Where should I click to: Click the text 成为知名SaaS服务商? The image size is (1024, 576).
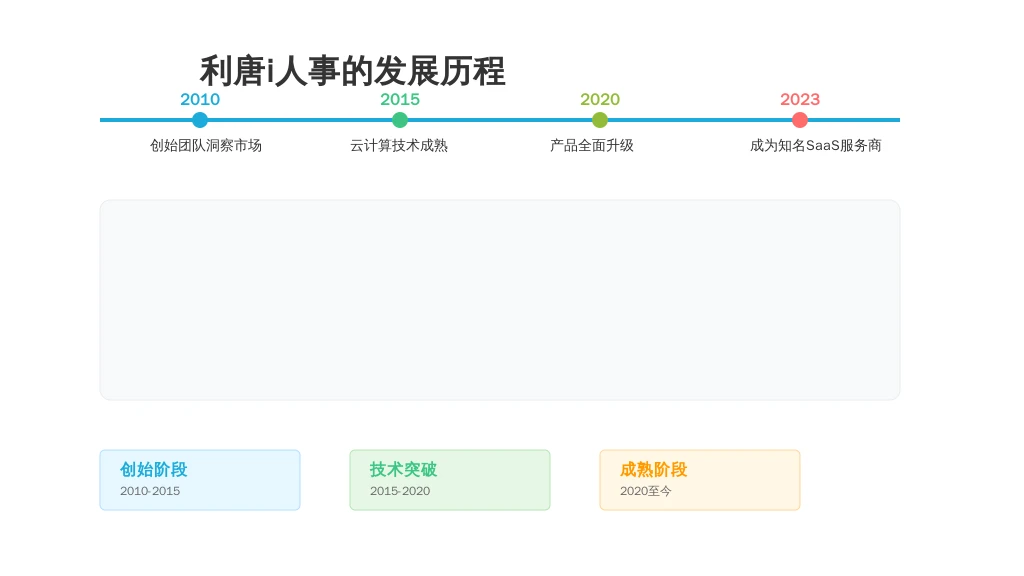click(816, 145)
